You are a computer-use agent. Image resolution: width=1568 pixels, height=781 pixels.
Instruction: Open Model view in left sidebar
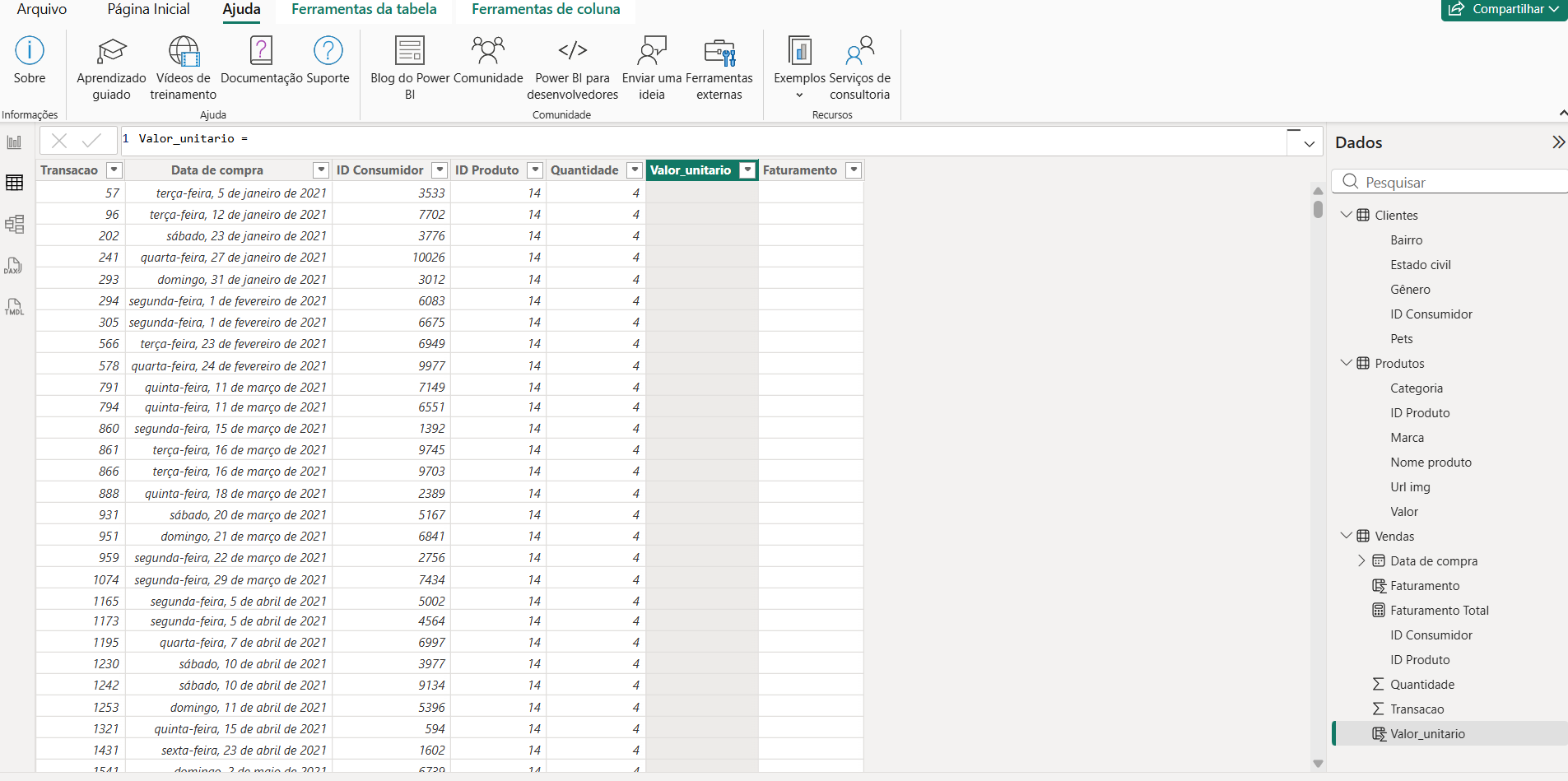point(15,224)
